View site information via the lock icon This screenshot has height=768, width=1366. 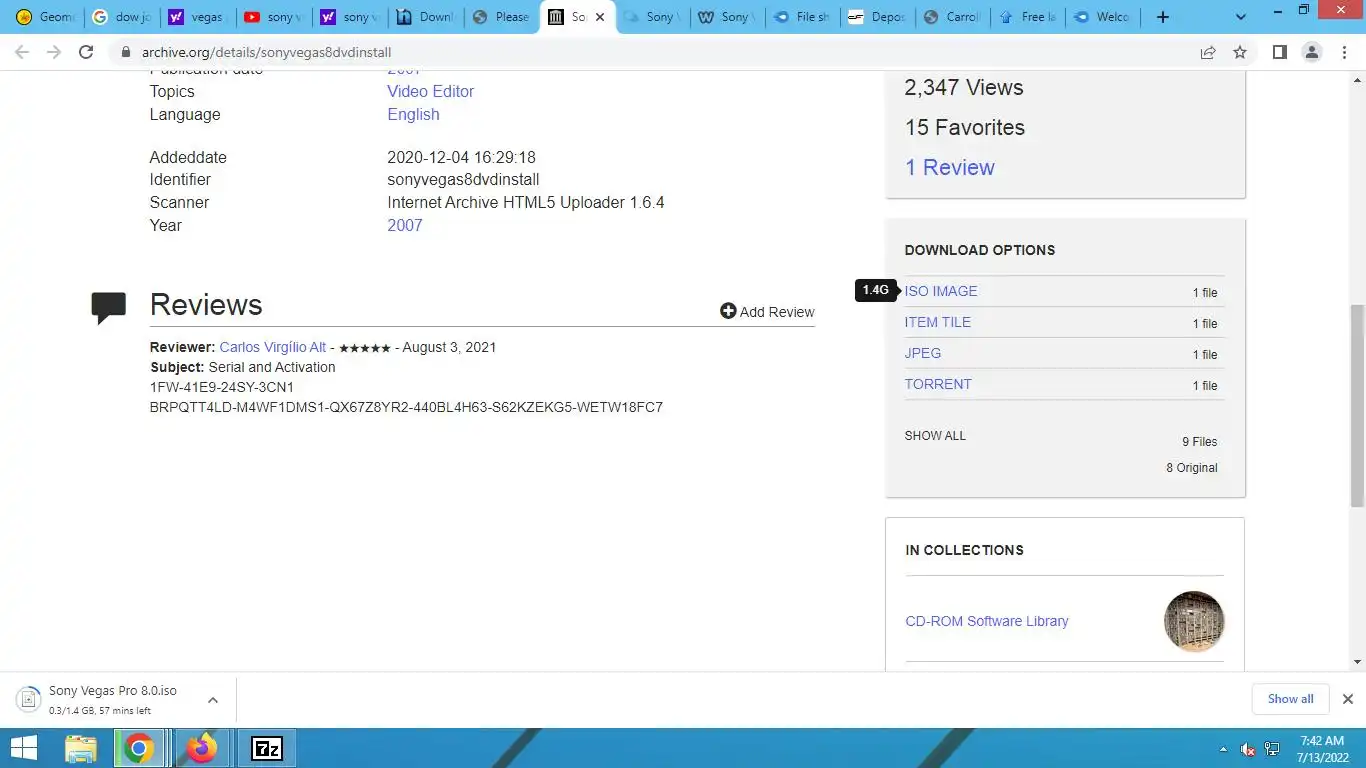[x=126, y=52]
